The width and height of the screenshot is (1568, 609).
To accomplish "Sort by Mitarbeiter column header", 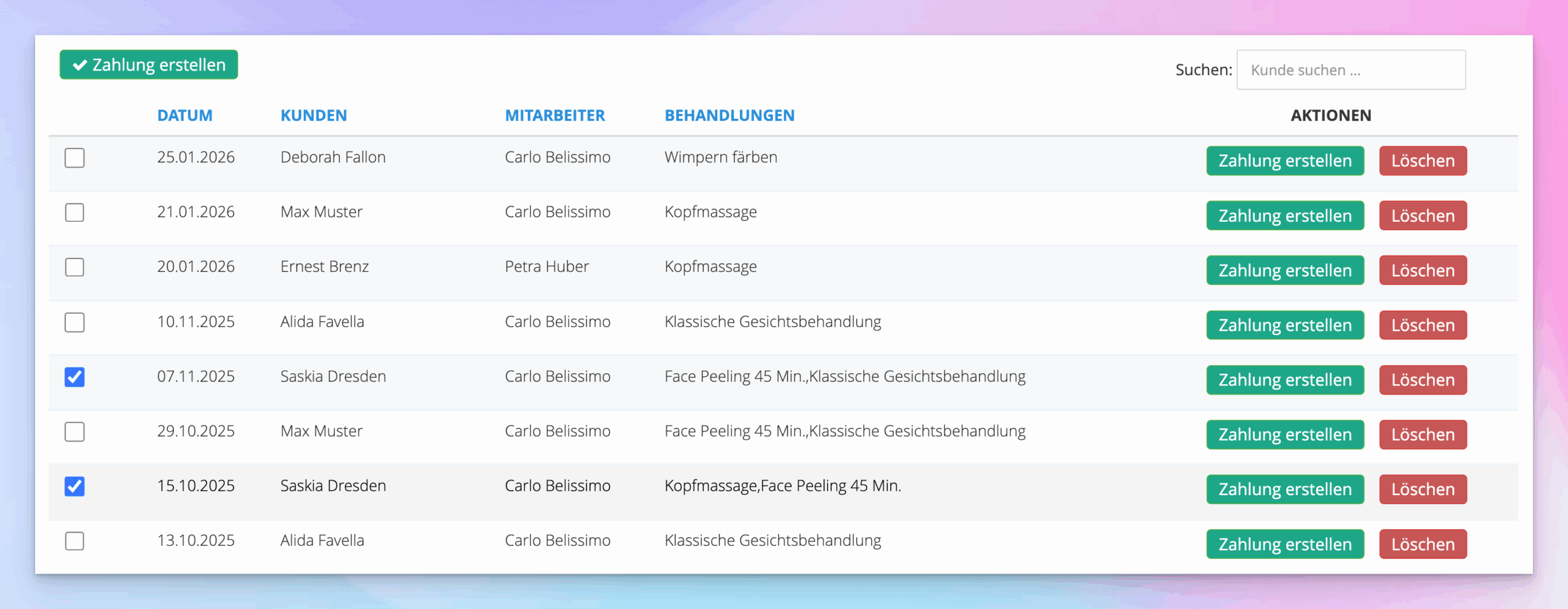I will [x=554, y=115].
